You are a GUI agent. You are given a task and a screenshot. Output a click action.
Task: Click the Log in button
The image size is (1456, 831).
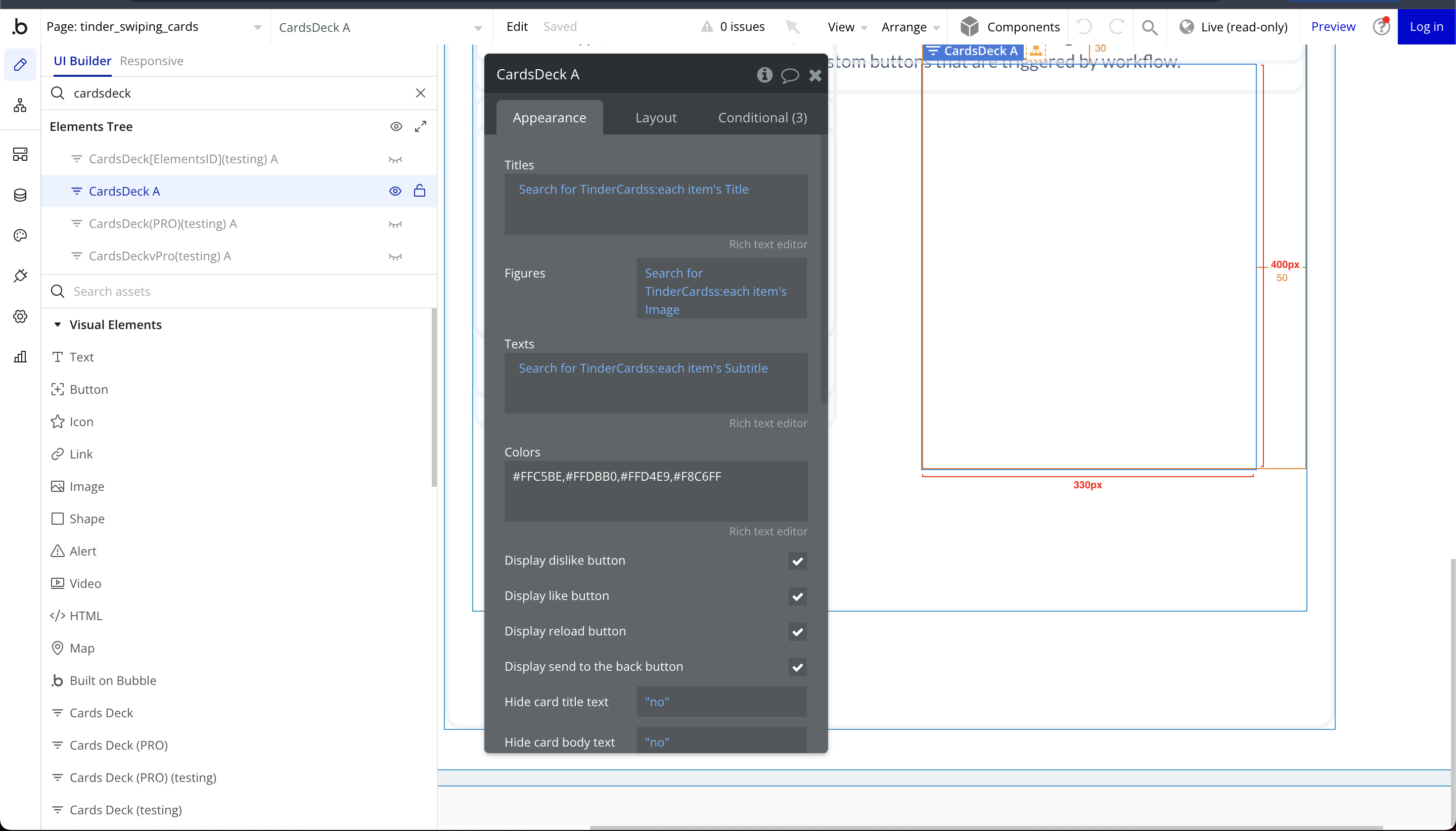point(1426,27)
